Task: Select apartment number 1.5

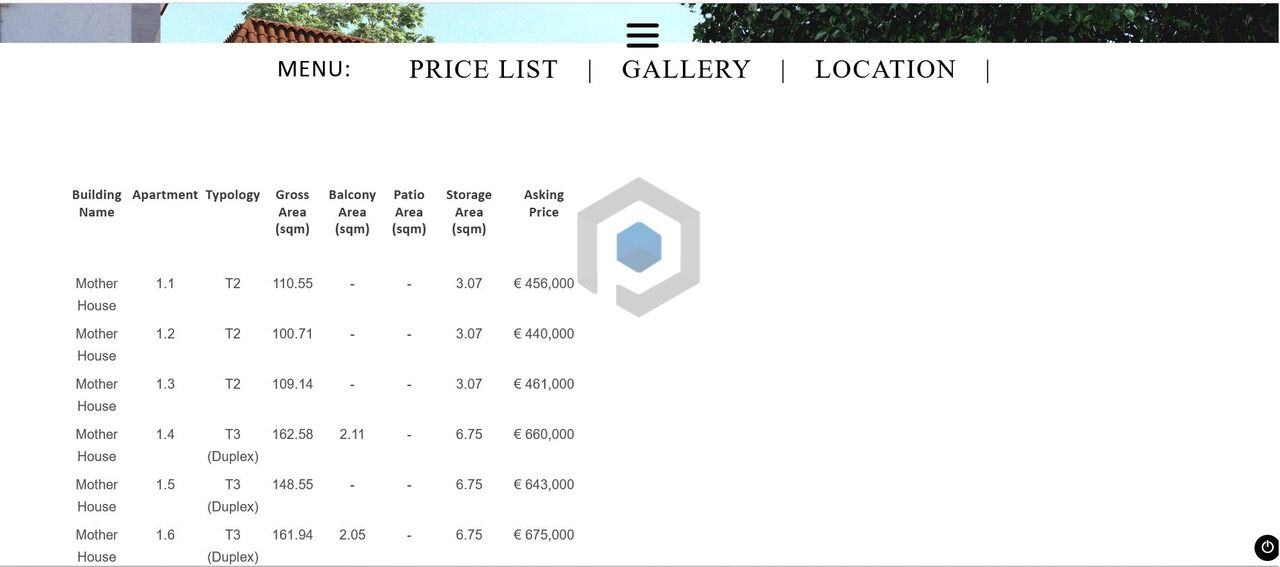Action: tap(165, 484)
